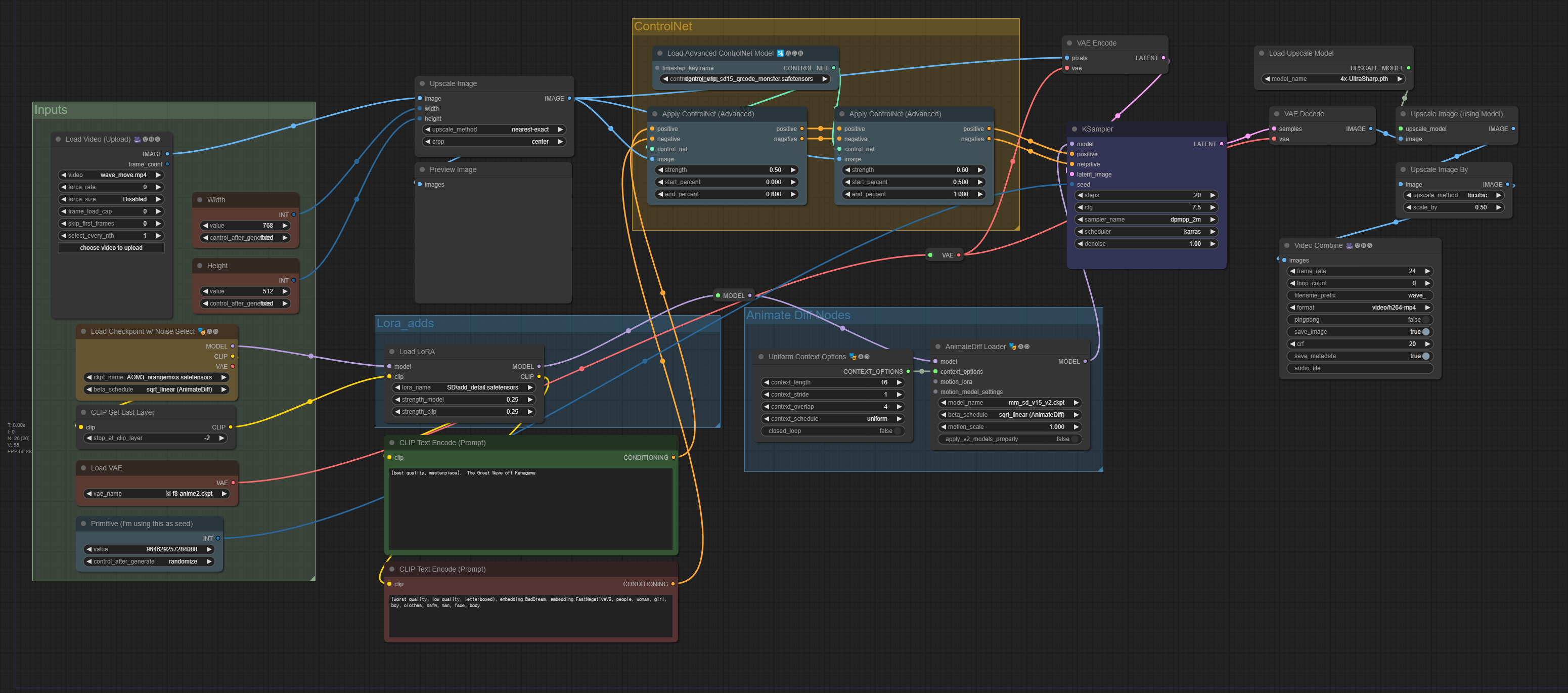Open the sampler_name dropdown showing dpmpp_2m

pyautogui.click(x=1146, y=219)
